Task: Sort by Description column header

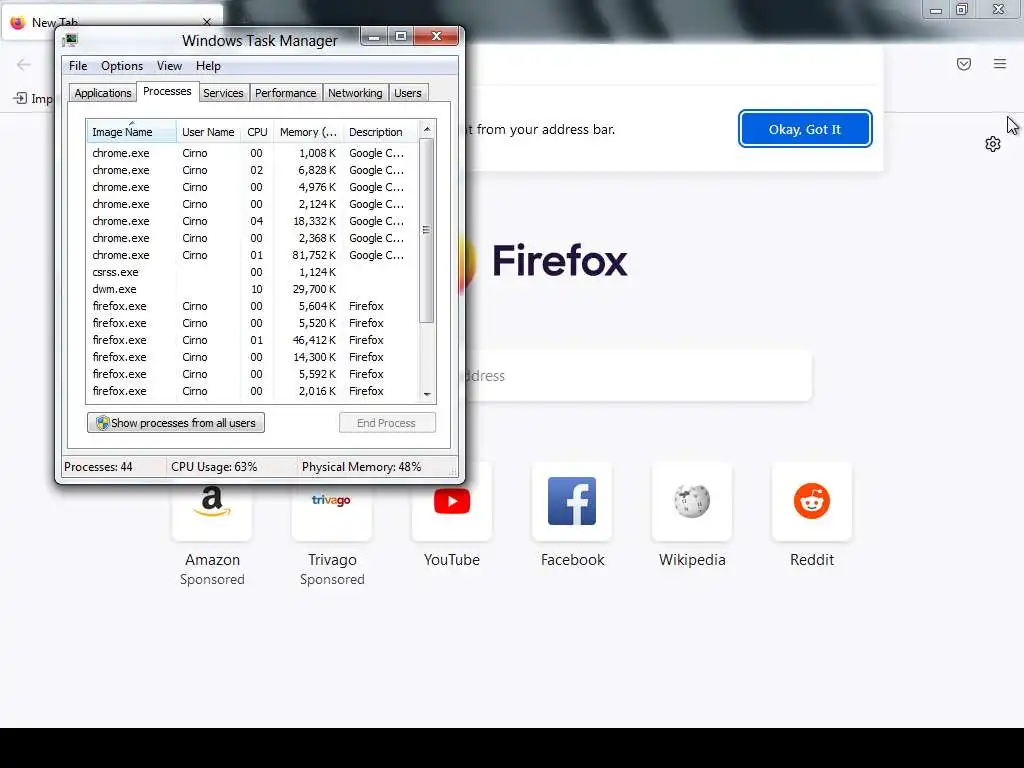Action: coord(380,132)
